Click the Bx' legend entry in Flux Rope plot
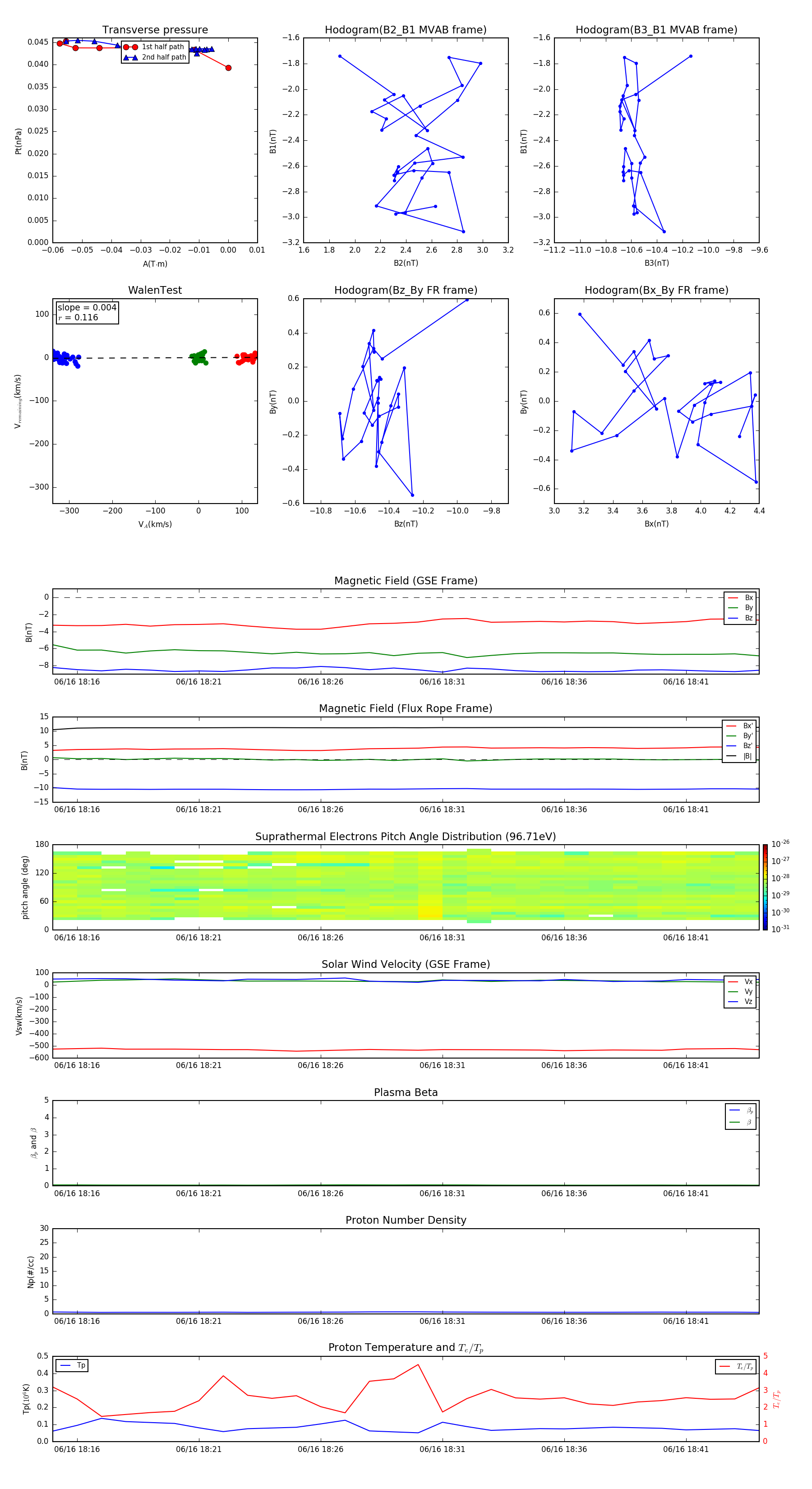This screenshot has width=812, height=1489. (739, 726)
